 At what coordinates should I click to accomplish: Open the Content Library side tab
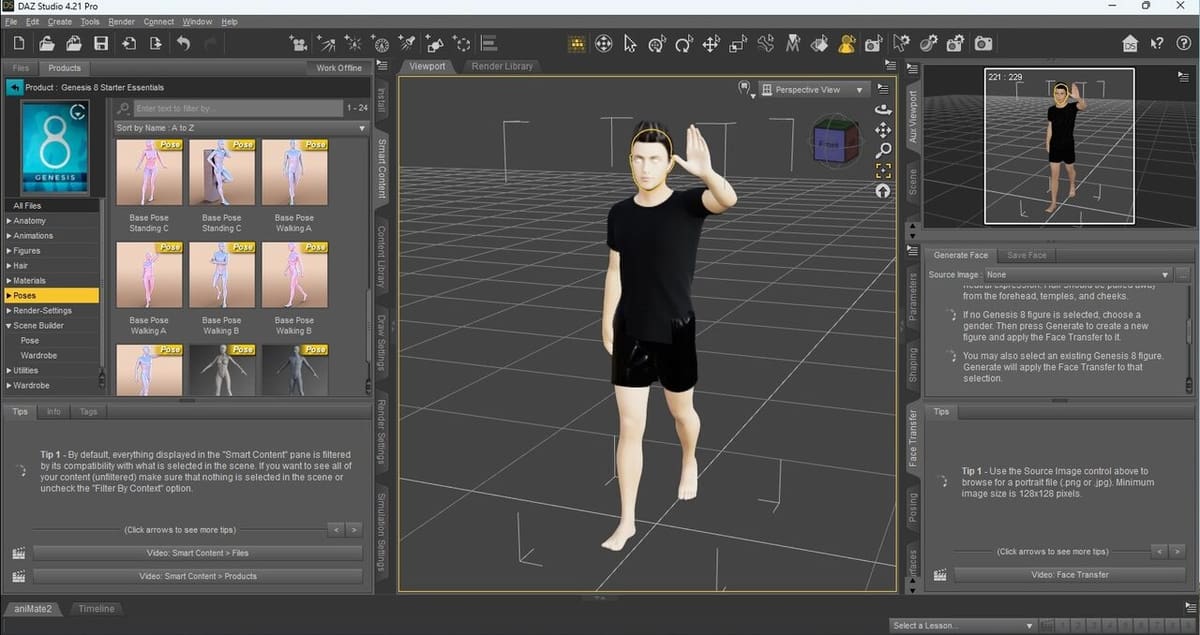coord(382,257)
